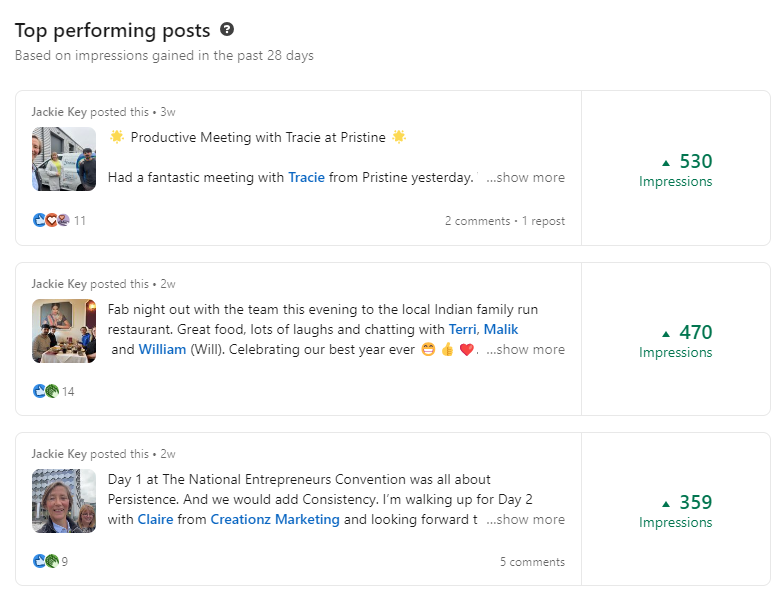Open Malik's profile link
This screenshot has height=594, width=773.
[x=501, y=329]
